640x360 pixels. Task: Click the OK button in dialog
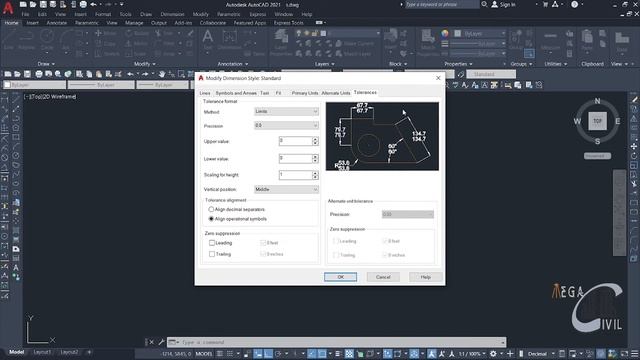(x=340, y=277)
